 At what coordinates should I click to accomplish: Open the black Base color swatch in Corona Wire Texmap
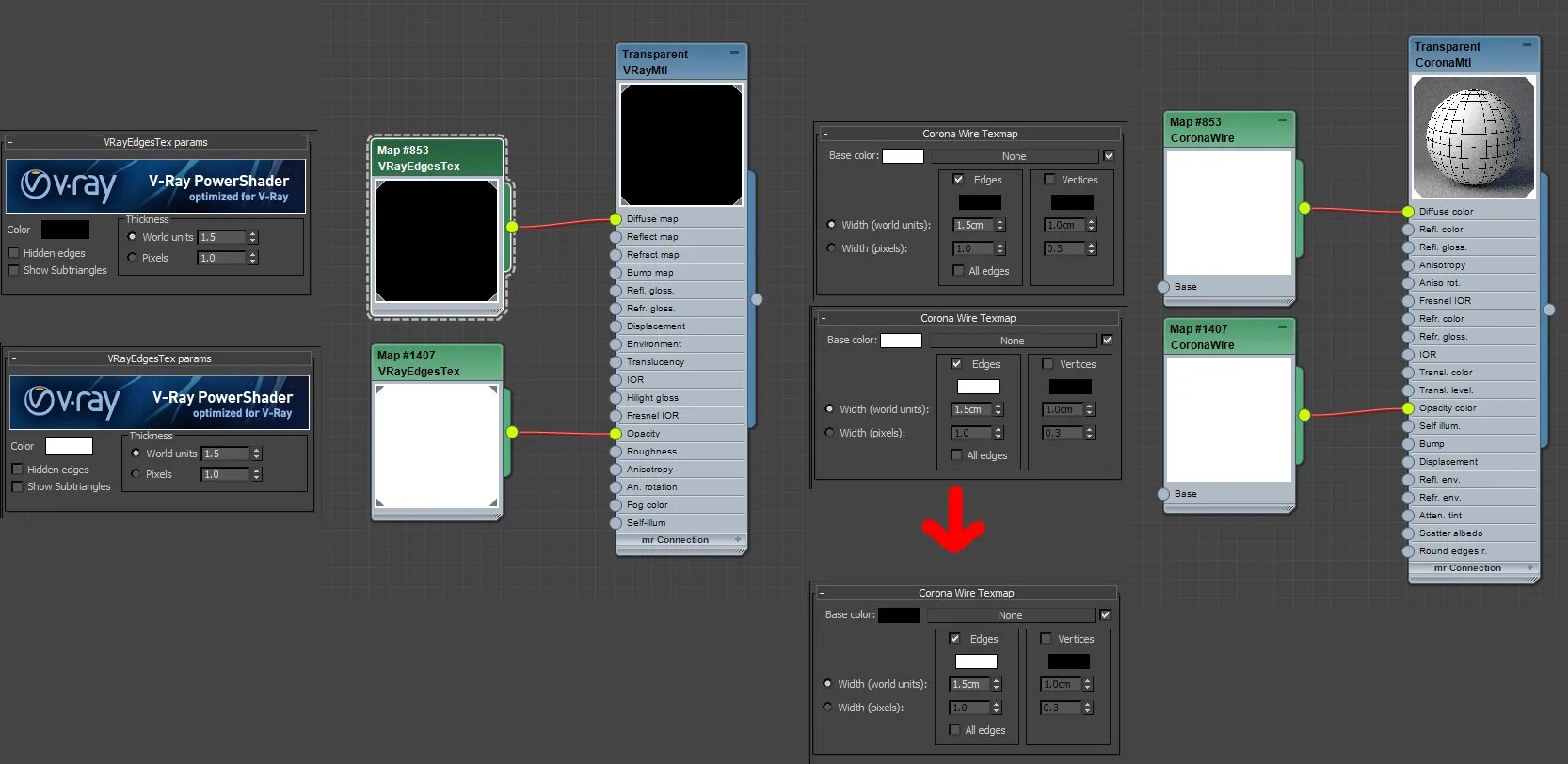point(899,615)
